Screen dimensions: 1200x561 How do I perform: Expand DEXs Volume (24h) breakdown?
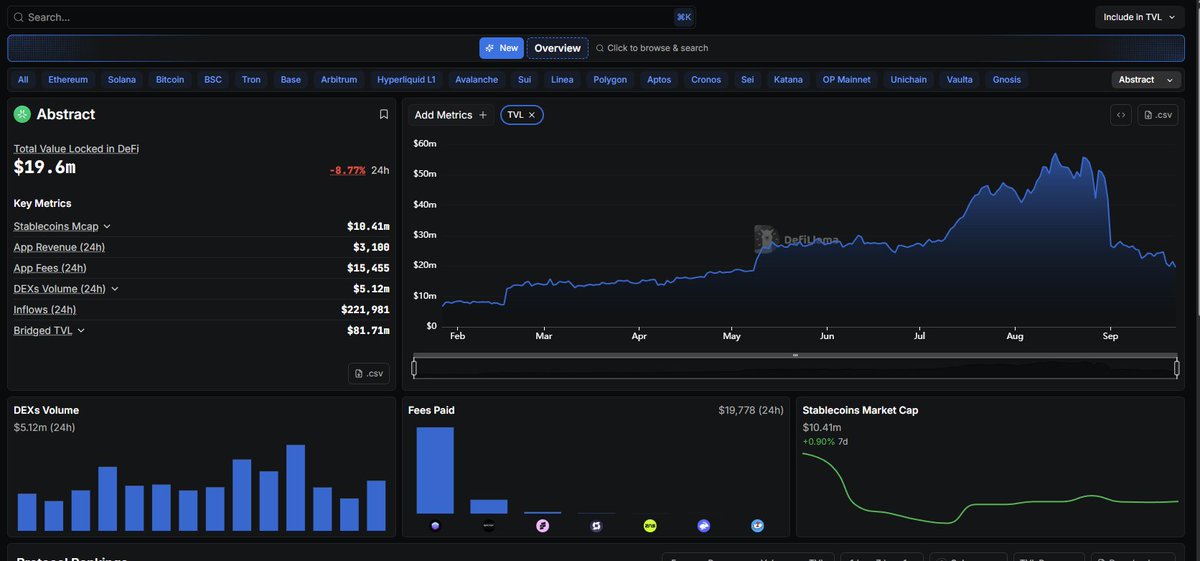tap(115, 289)
